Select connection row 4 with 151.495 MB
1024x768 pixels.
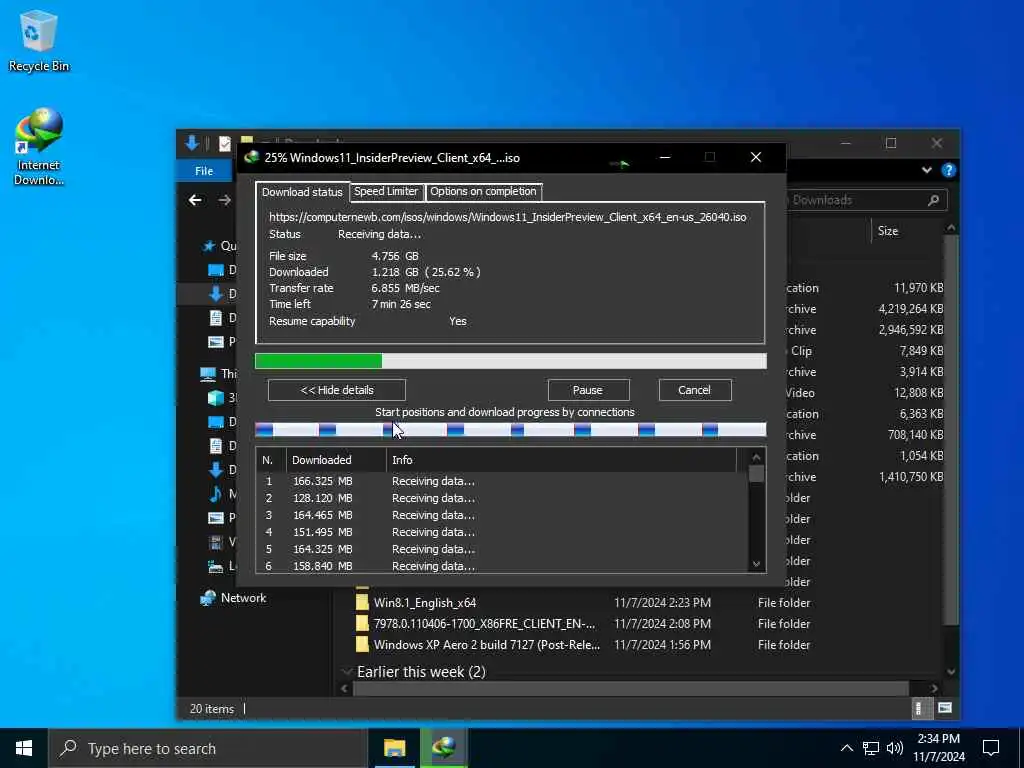pyautogui.click(x=502, y=532)
